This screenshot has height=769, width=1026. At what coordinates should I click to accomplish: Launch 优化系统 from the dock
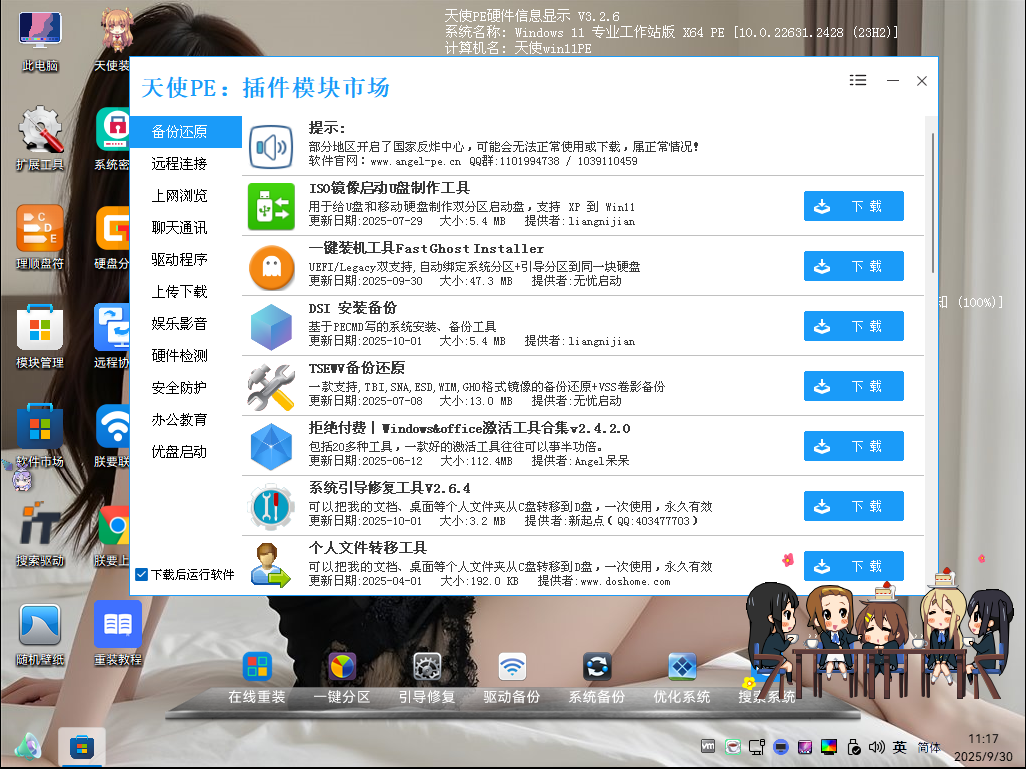coord(682,667)
